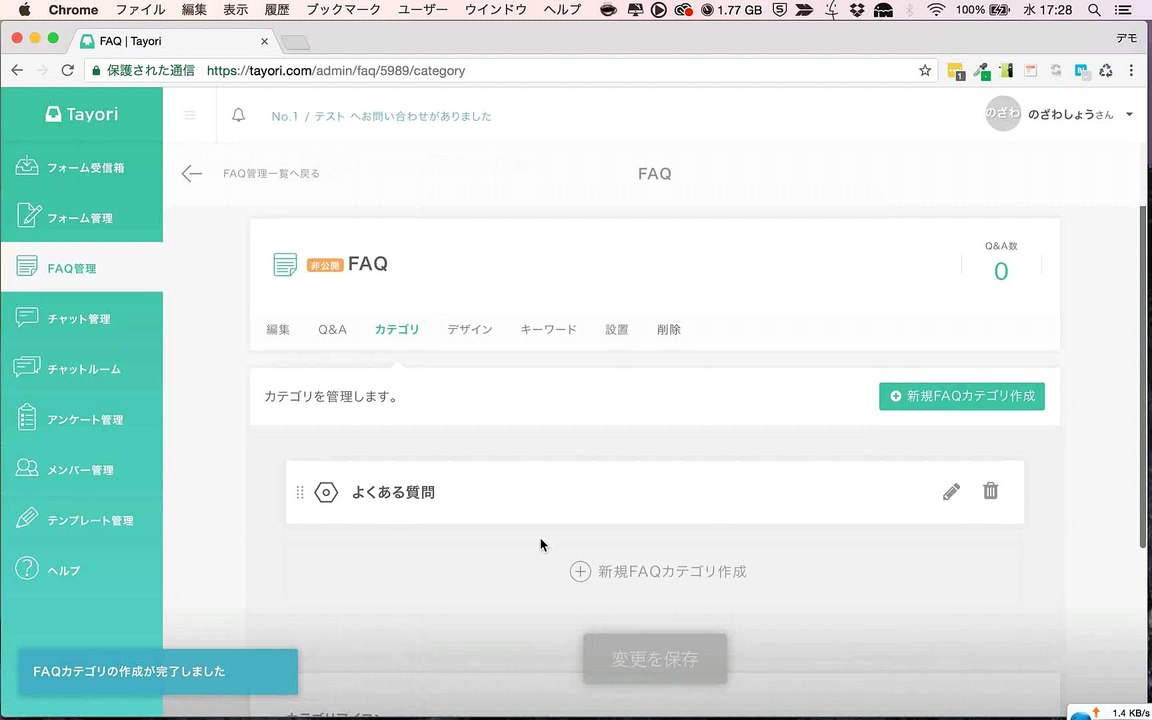Screen dimensions: 1152x720
Task: Click the Q&A数 count value 0
Action: click(x=1001, y=272)
